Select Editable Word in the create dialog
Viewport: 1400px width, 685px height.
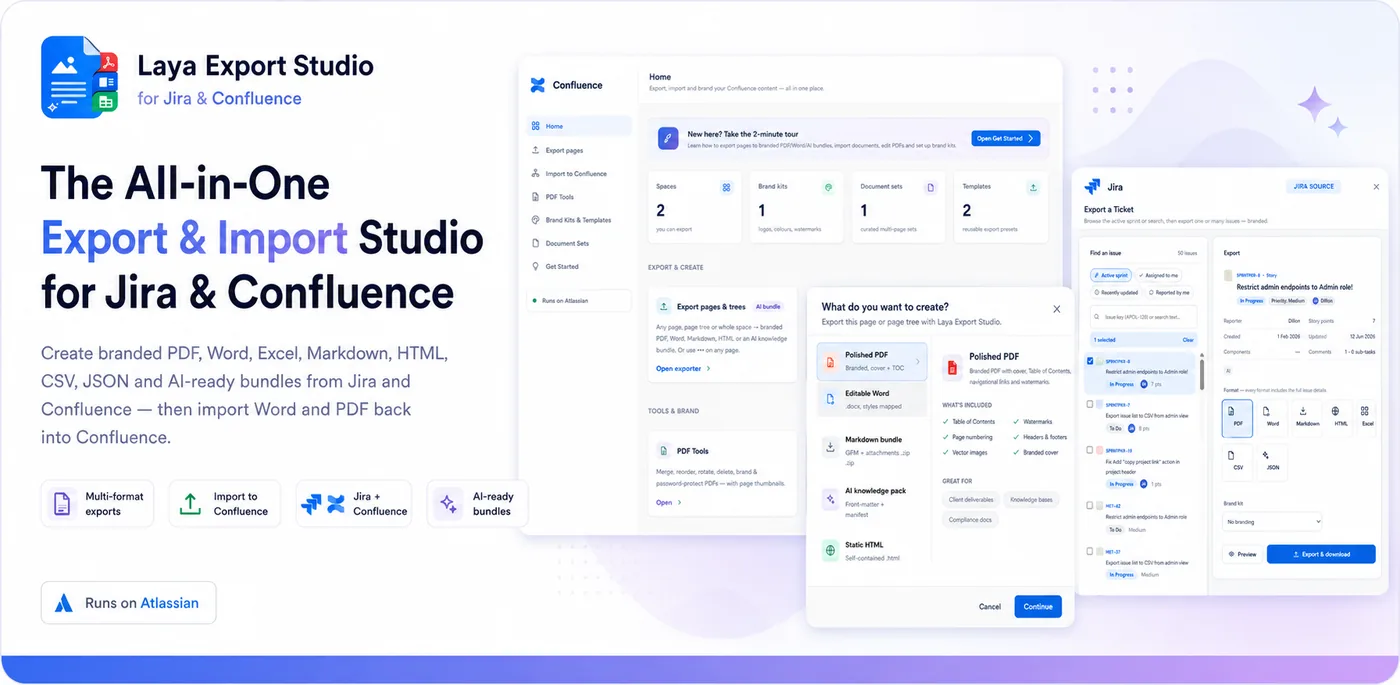[872, 398]
